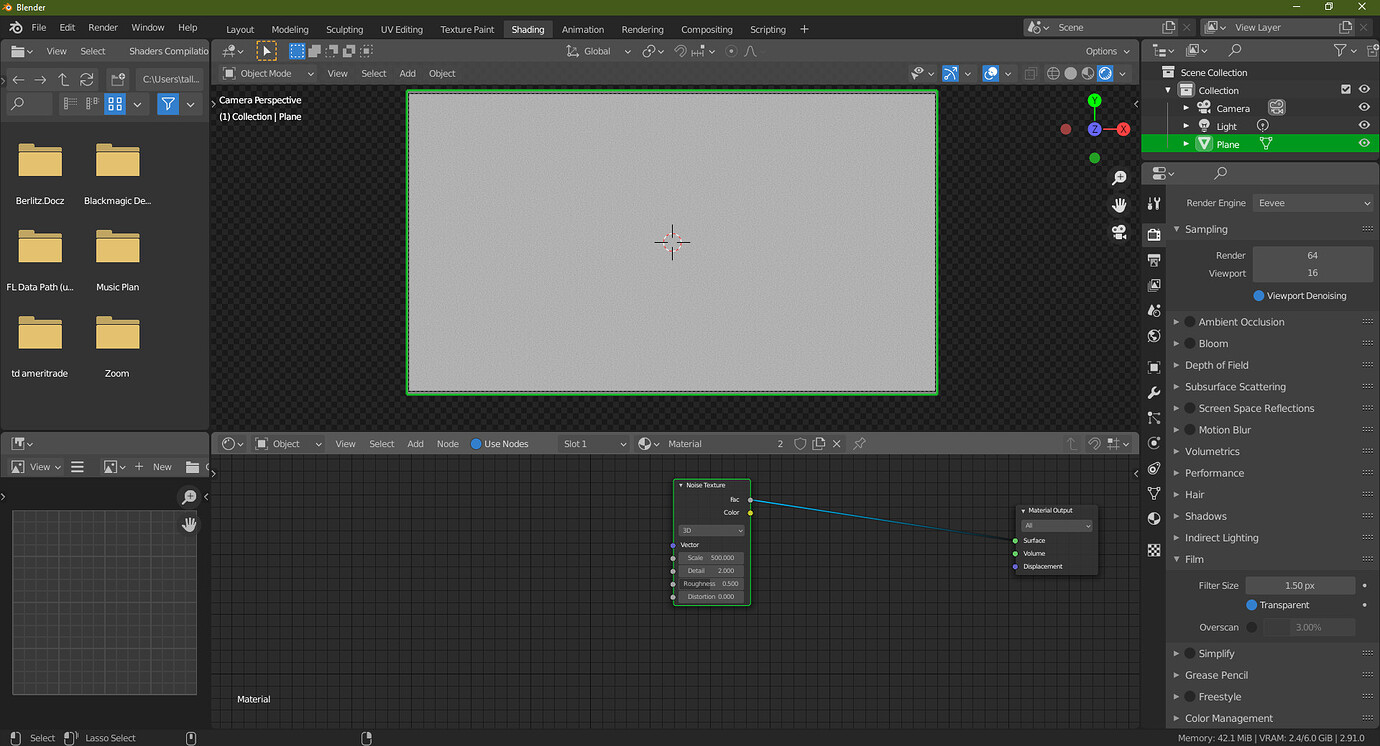This screenshot has width=1380, height=746.
Task: Unlink the Material with the X button
Action: pos(838,443)
